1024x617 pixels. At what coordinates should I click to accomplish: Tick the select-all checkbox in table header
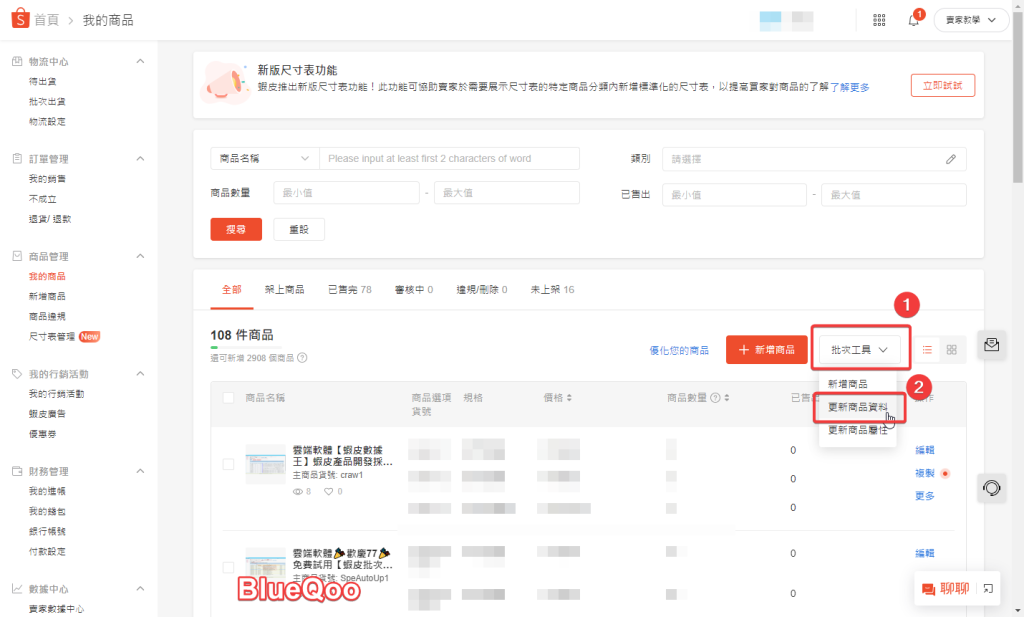coord(228,398)
